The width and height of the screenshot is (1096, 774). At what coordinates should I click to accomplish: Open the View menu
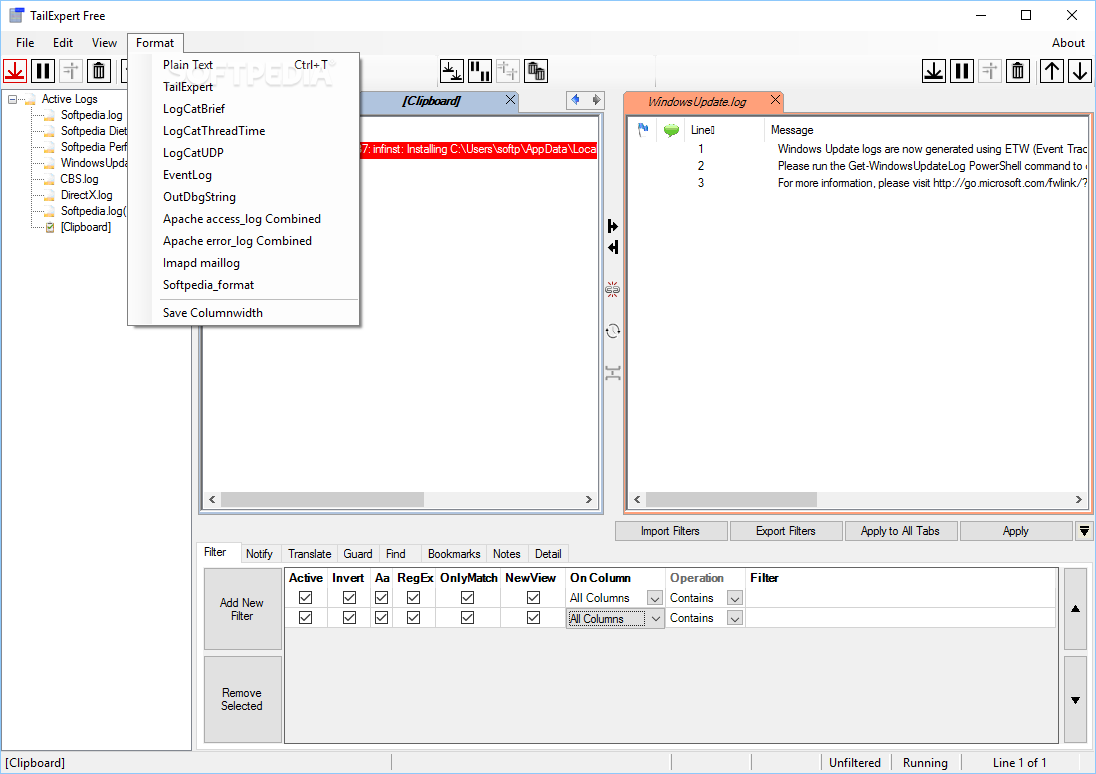(104, 43)
